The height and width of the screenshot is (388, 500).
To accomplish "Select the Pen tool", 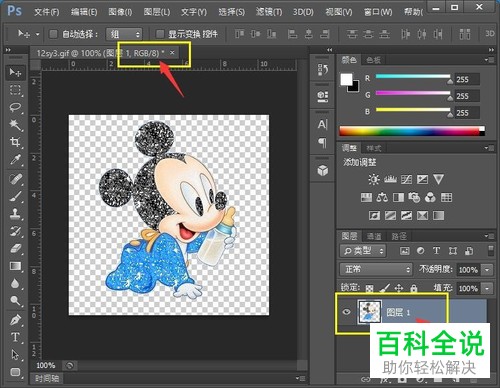I will point(15,320).
